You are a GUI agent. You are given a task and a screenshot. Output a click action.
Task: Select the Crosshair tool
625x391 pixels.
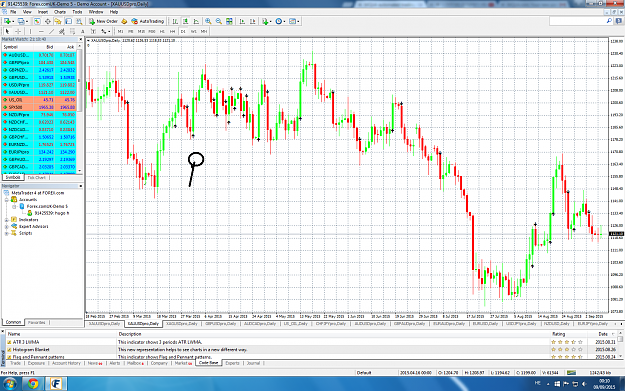[18, 31]
